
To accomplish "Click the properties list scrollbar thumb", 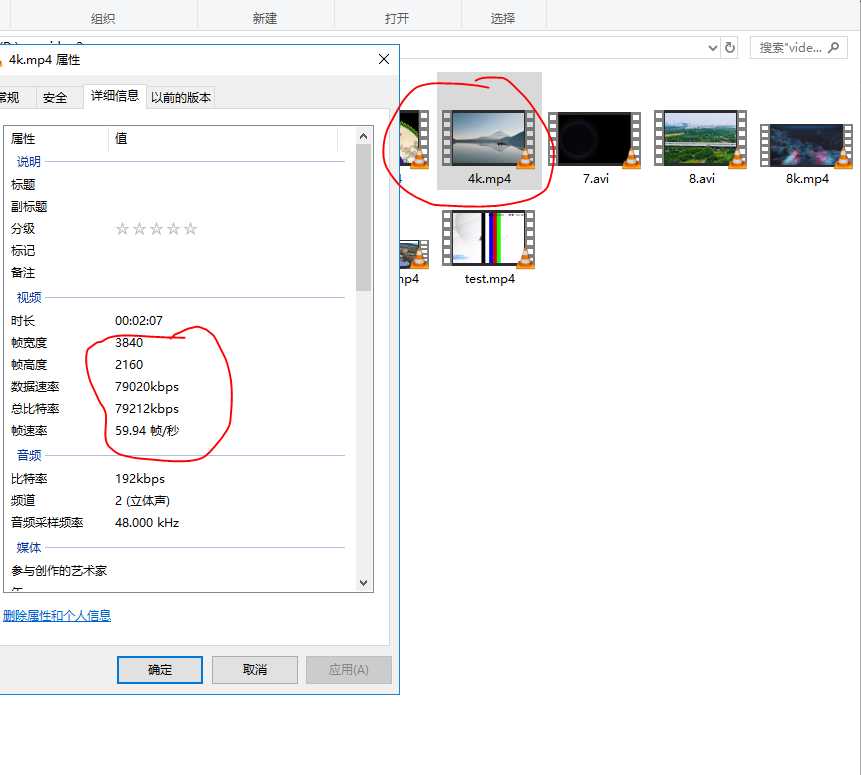I will [363, 218].
